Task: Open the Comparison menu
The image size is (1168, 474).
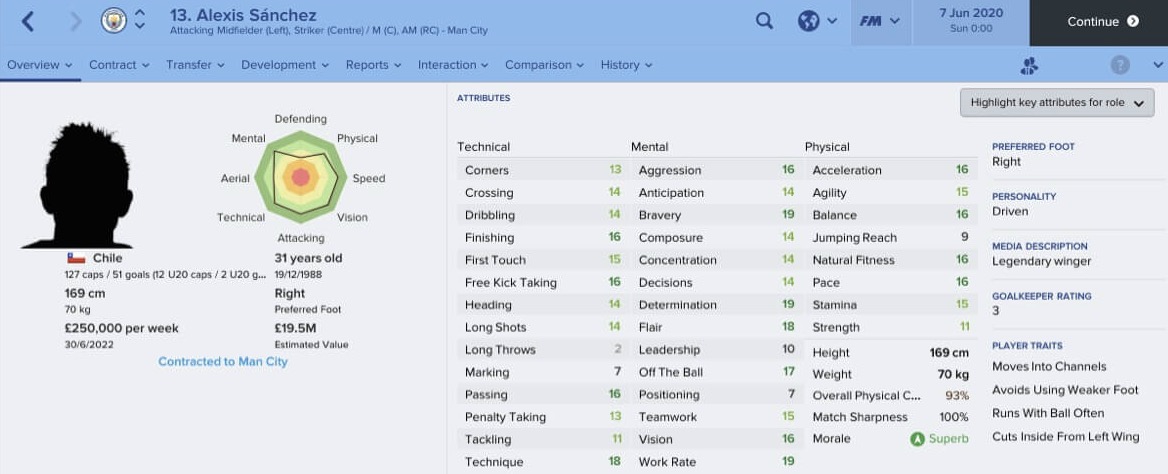Action: click(x=545, y=65)
